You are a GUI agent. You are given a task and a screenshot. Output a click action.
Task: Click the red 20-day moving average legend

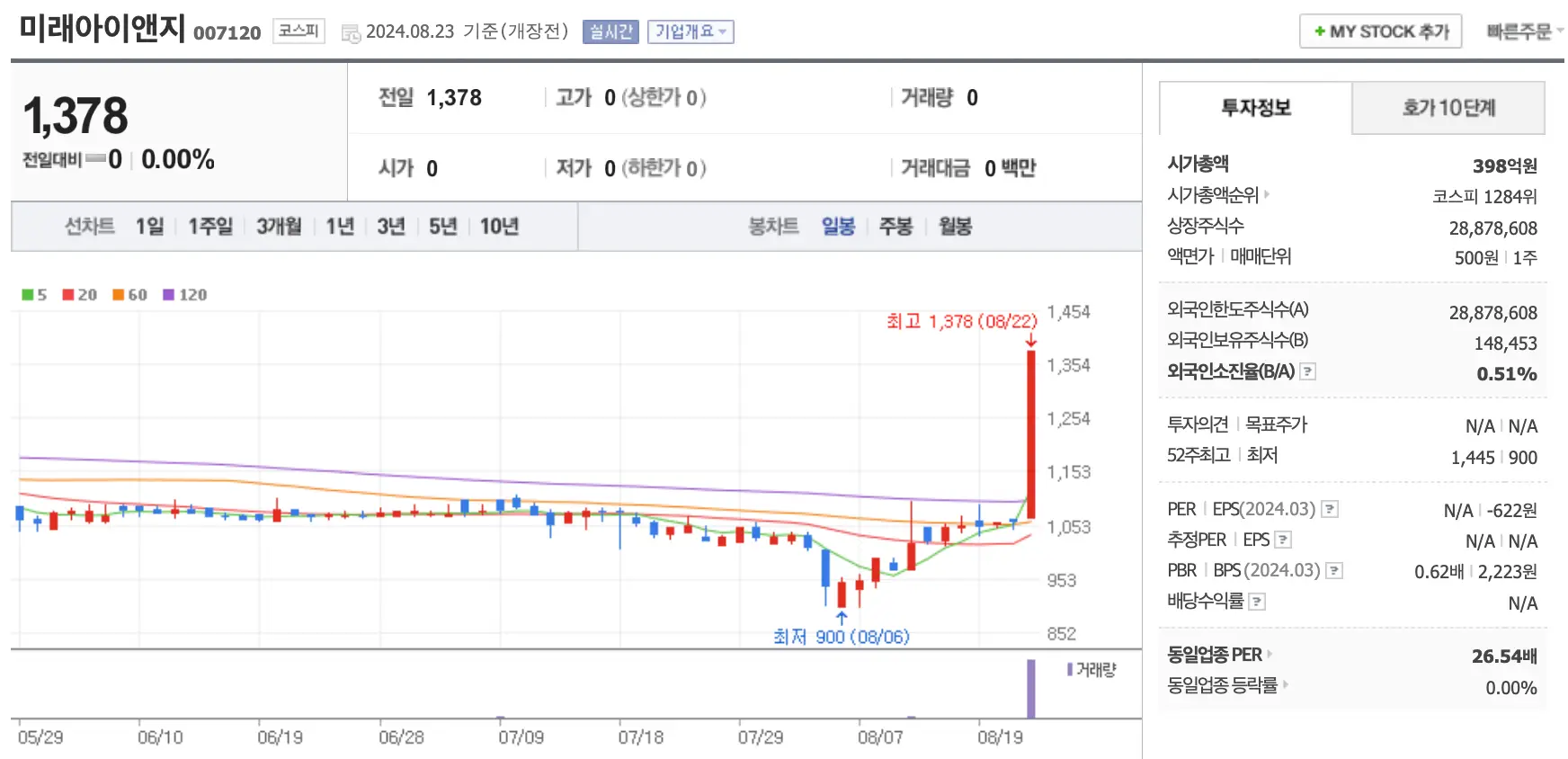coord(80,295)
